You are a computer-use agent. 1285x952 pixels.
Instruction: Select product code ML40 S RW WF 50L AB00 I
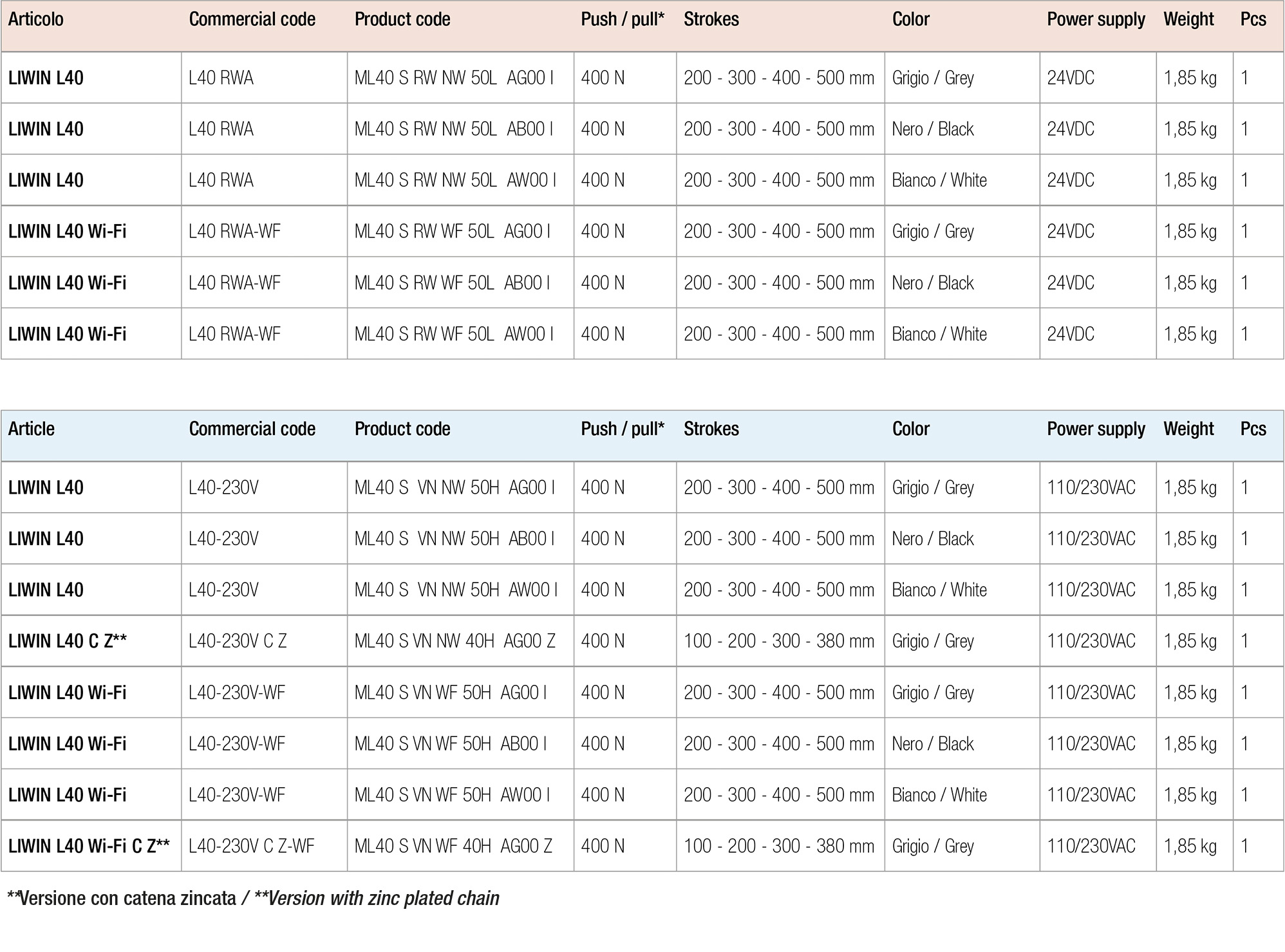(x=452, y=283)
